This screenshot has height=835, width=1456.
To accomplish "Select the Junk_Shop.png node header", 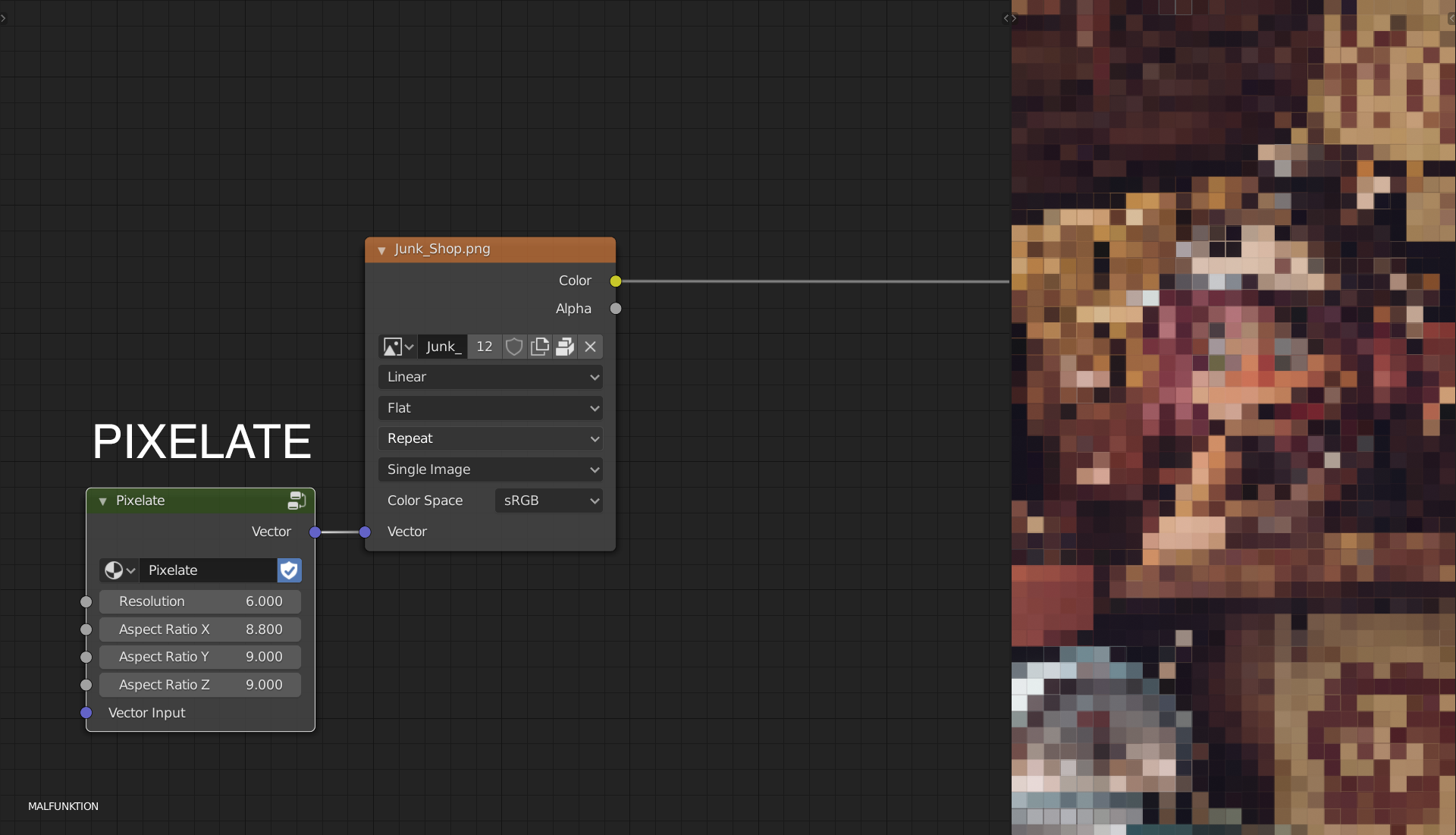I will pos(490,250).
